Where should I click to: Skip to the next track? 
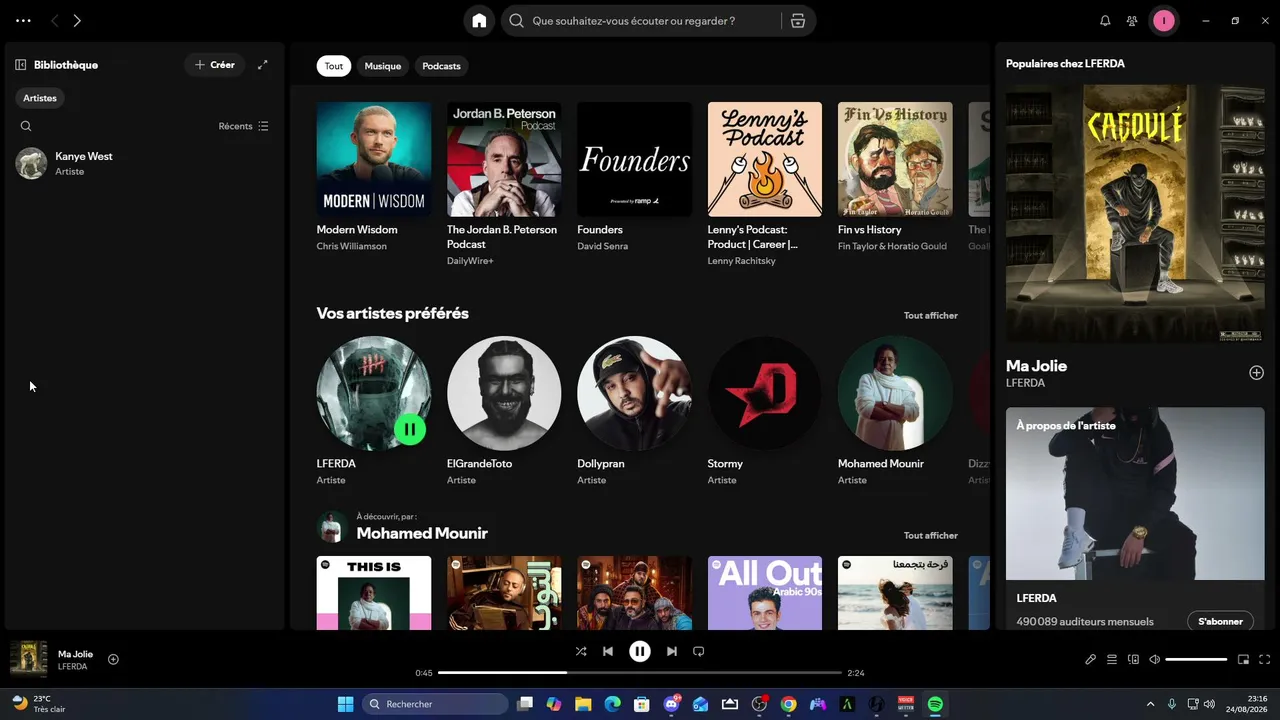[672, 651]
